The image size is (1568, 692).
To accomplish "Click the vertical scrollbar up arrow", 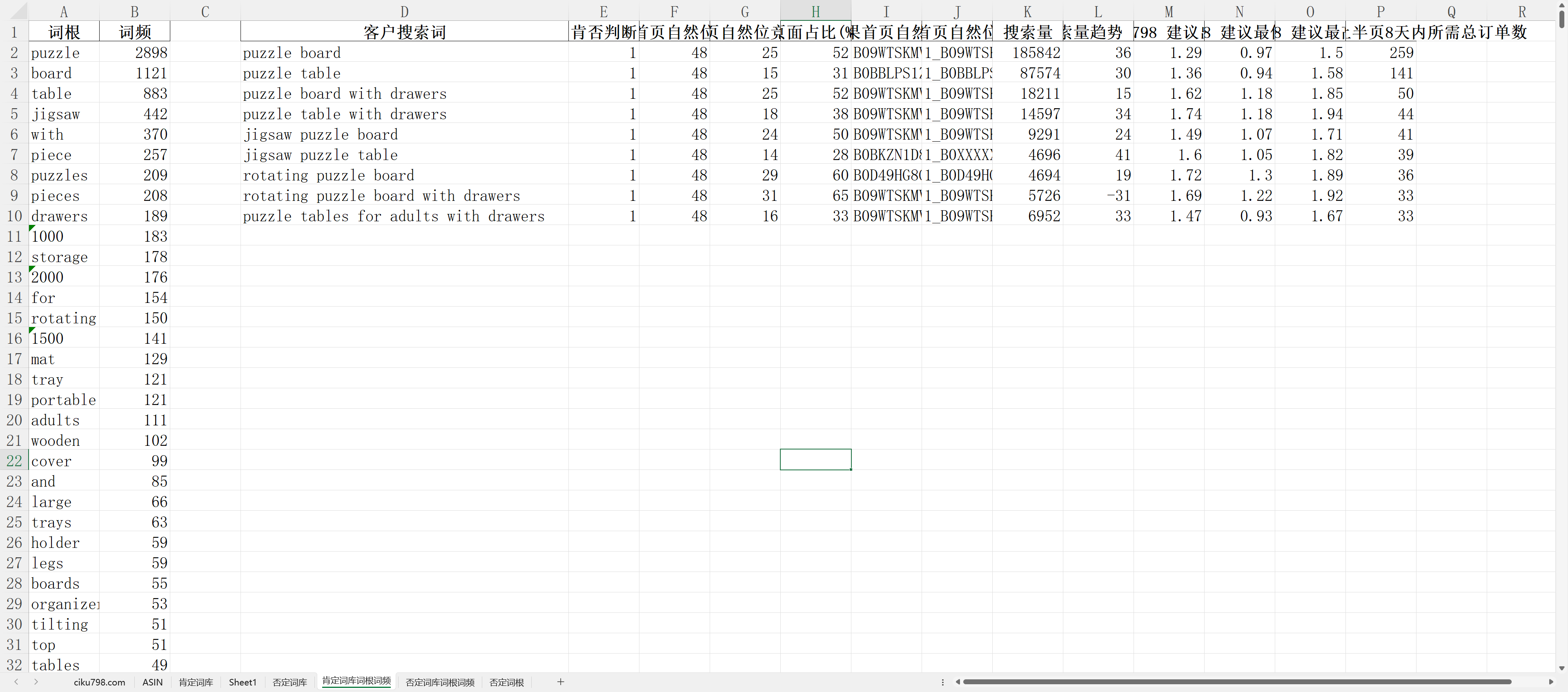I will tap(1562, 5).
